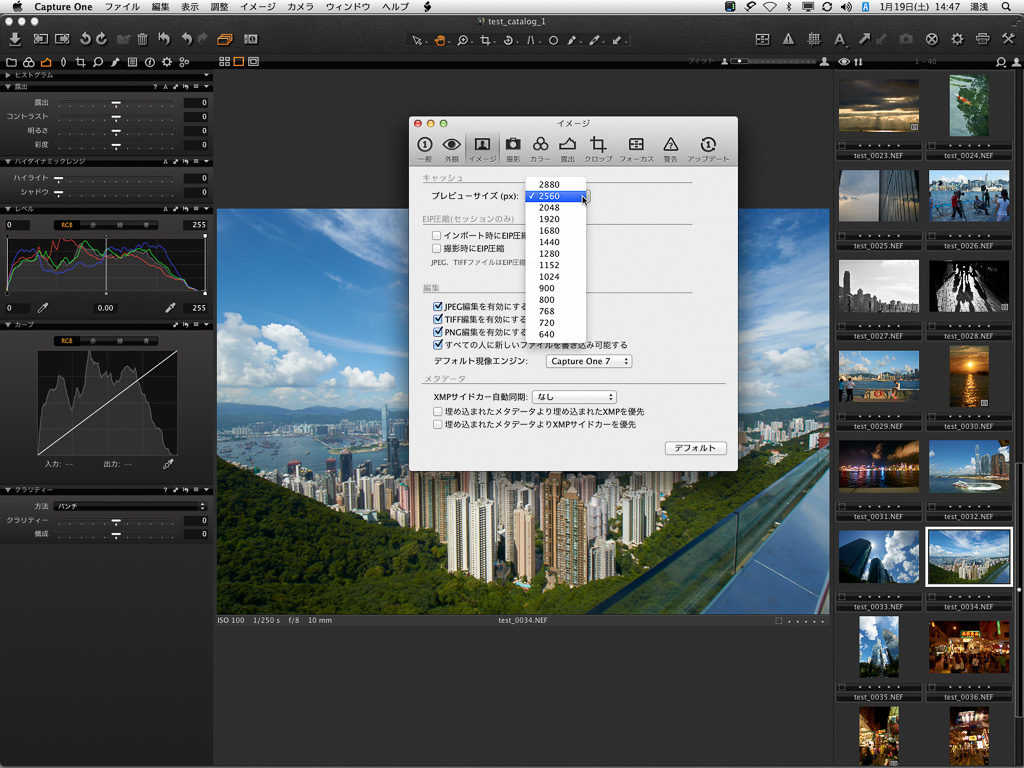Check prefer embedded XMP over metadata option
The image size is (1024, 768).
pos(437,411)
